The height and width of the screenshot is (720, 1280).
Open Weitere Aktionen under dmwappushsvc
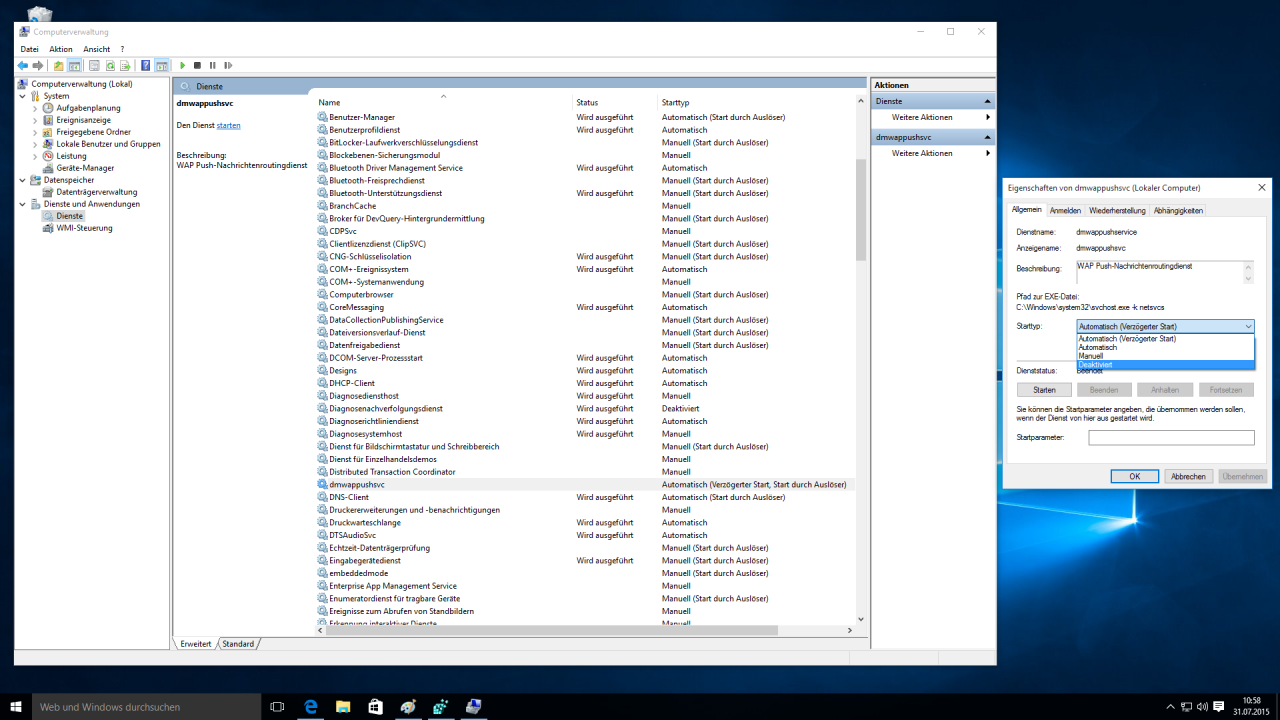pyautogui.click(x=934, y=153)
